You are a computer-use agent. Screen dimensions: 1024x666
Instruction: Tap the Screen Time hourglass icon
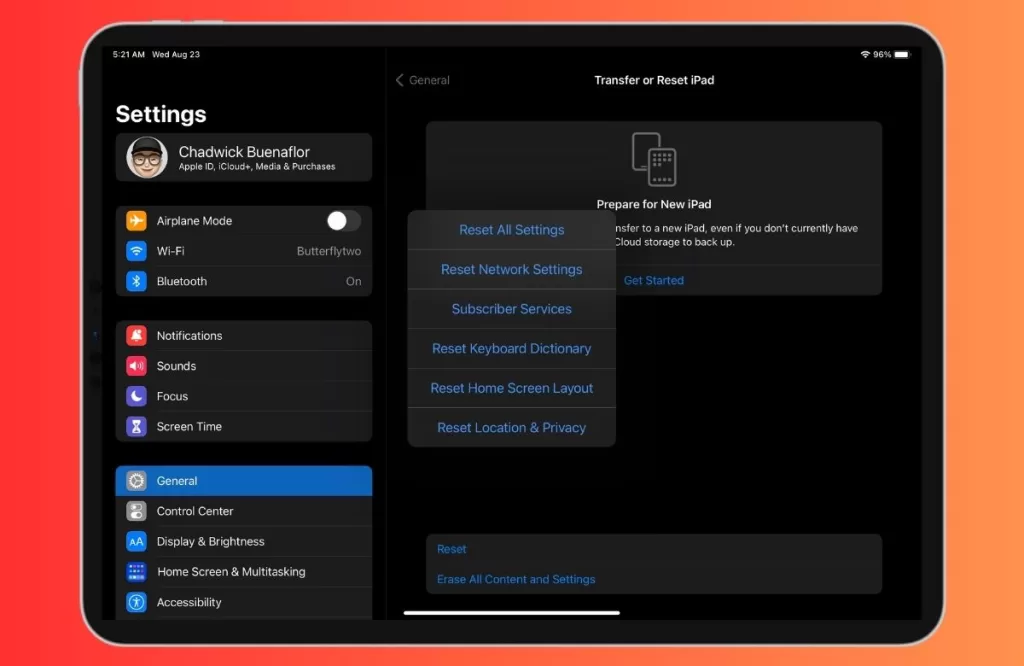(x=136, y=426)
